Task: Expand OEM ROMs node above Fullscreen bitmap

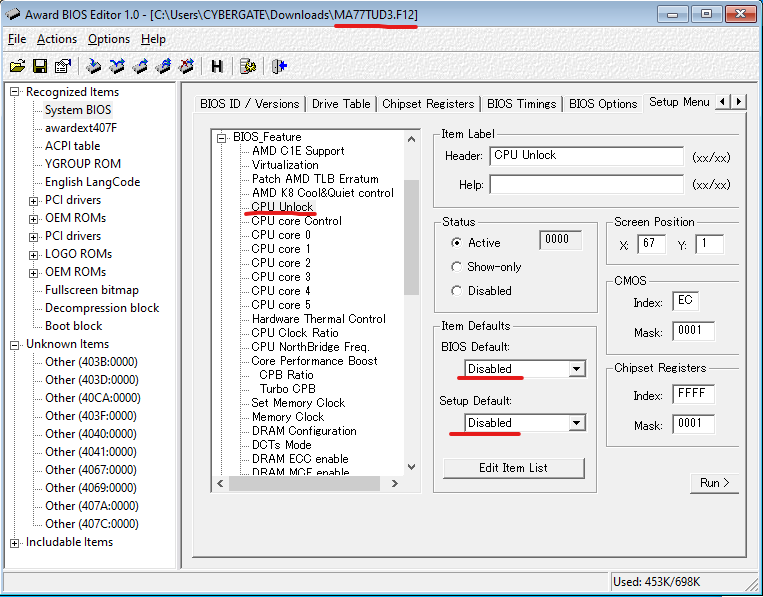Action: click(x=33, y=272)
